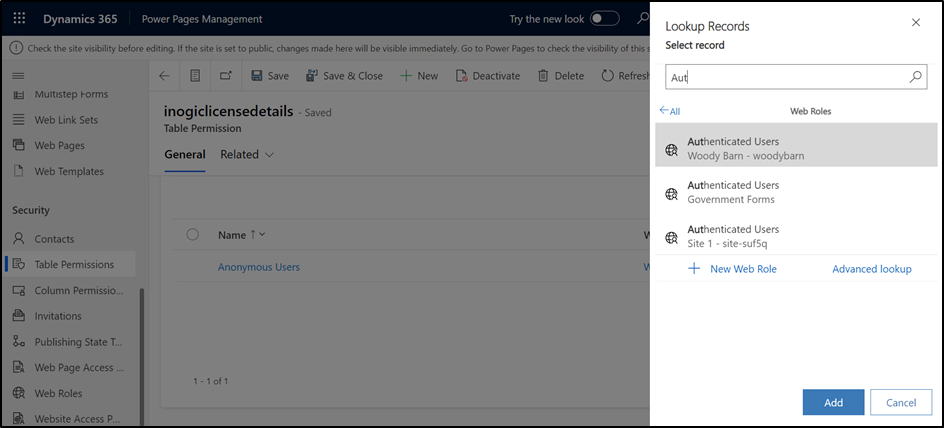The height and width of the screenshot is (428, 944).
Task: Create a New Web Role
Action: click(x=733, y=269)
